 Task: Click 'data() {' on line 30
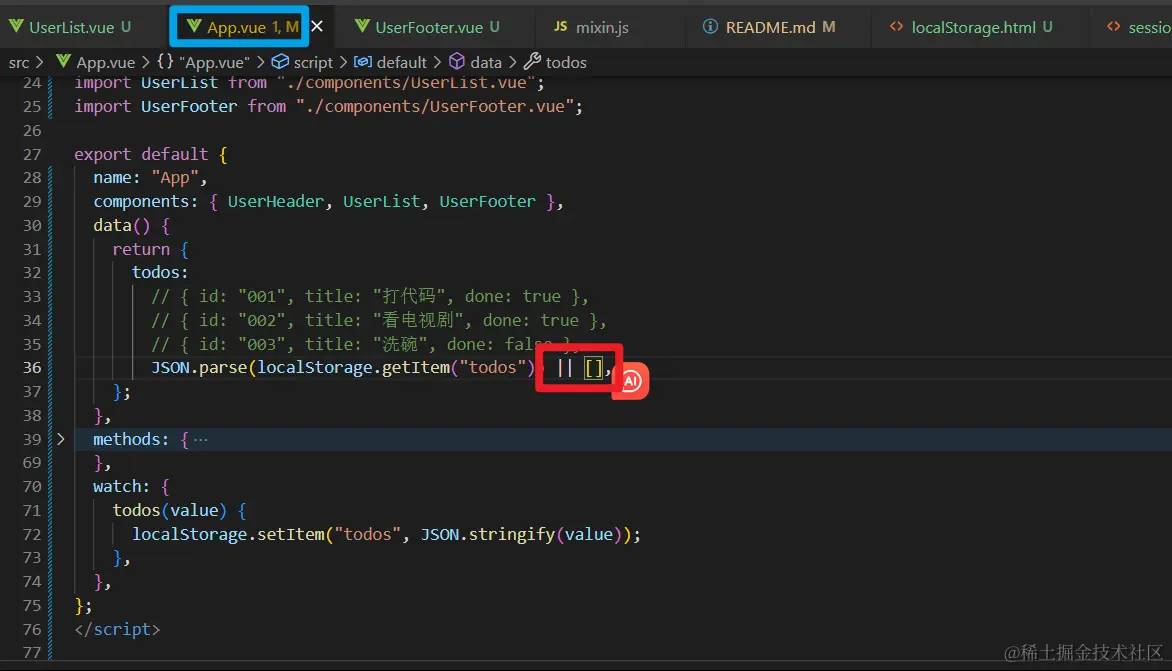click(132, 226)
